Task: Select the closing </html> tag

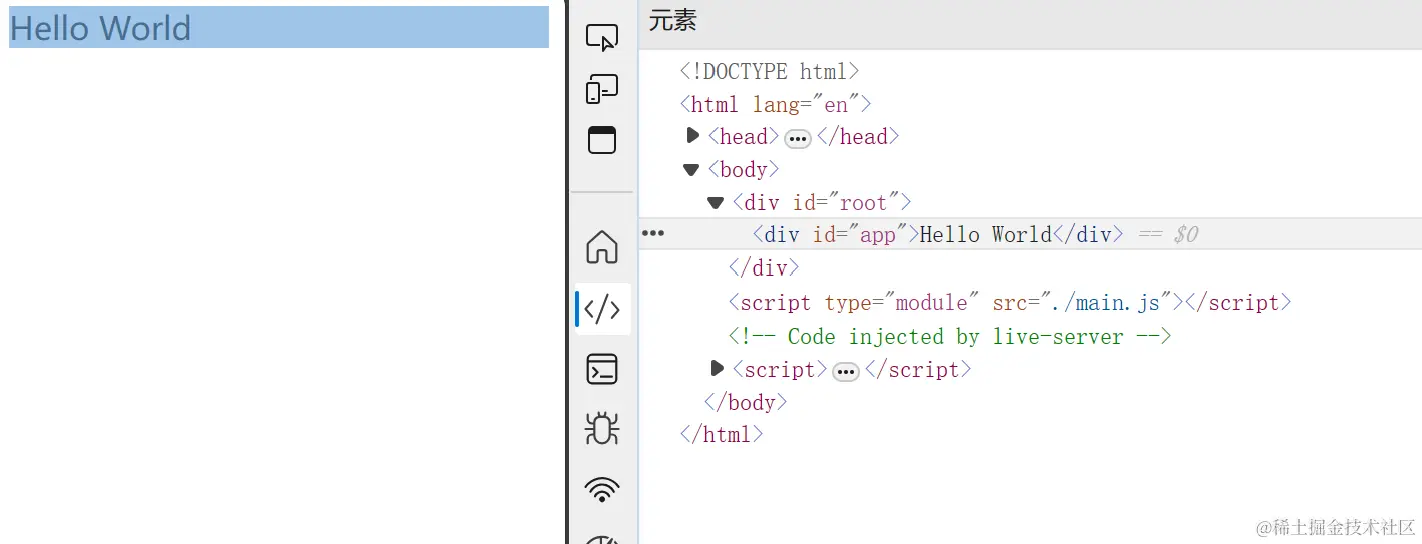Action: (x=722, y=435)
